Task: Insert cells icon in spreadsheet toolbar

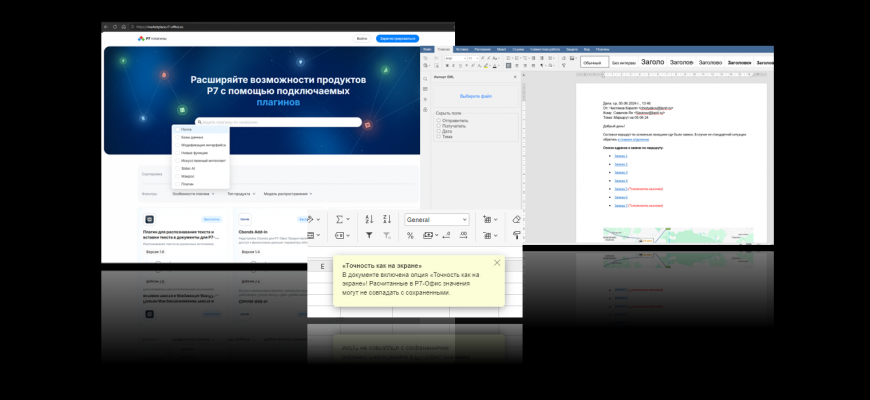Action: [488, 220]
